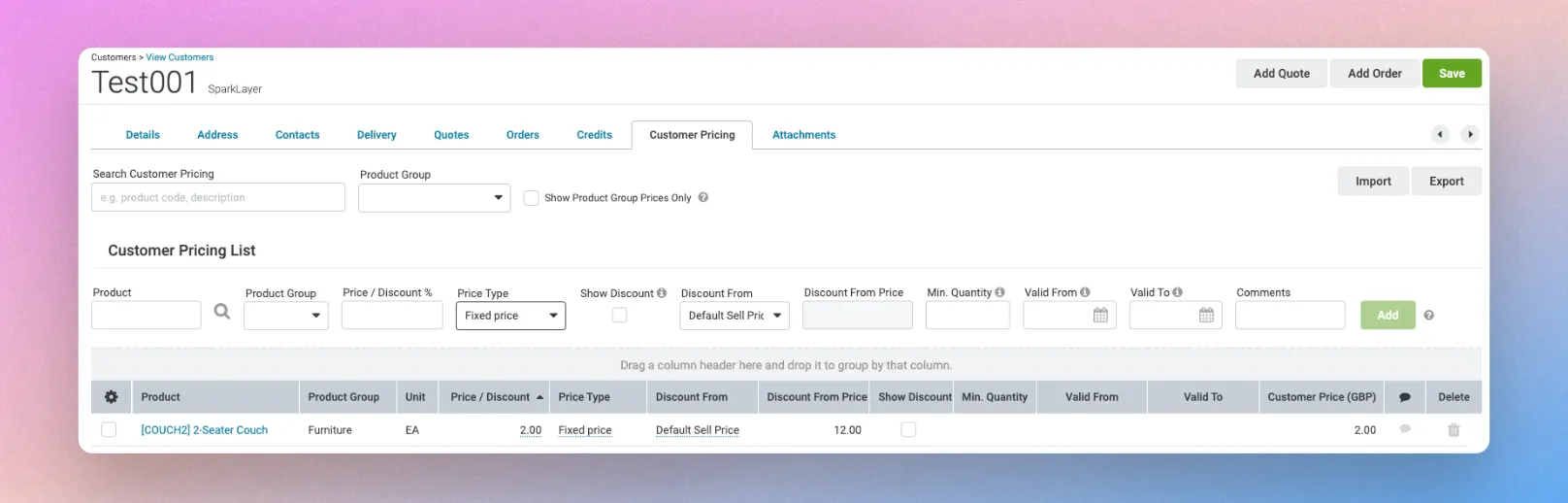Toggle Show Discount checkbox in couch row
The height and width of the screenshot is (503, 1568).
click(908, 429)
